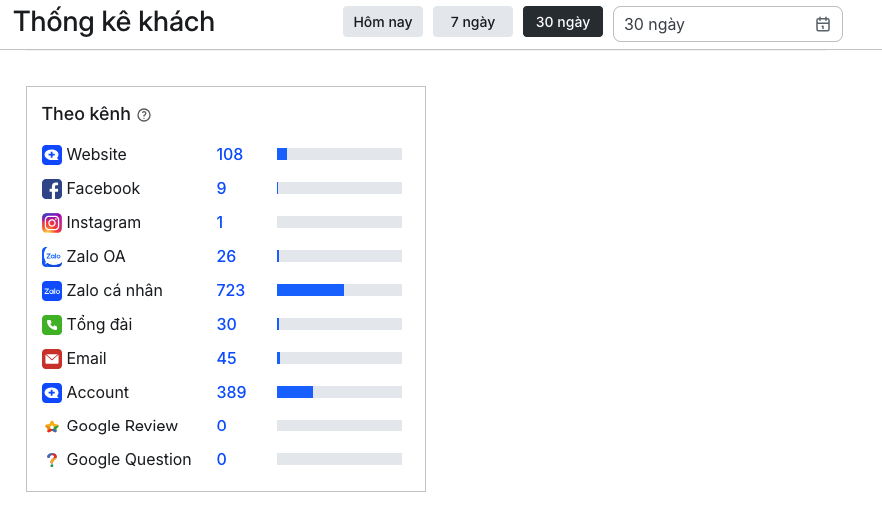Click the Facebook channel icon
Viewport: 882px width, 518px height.
52,189
